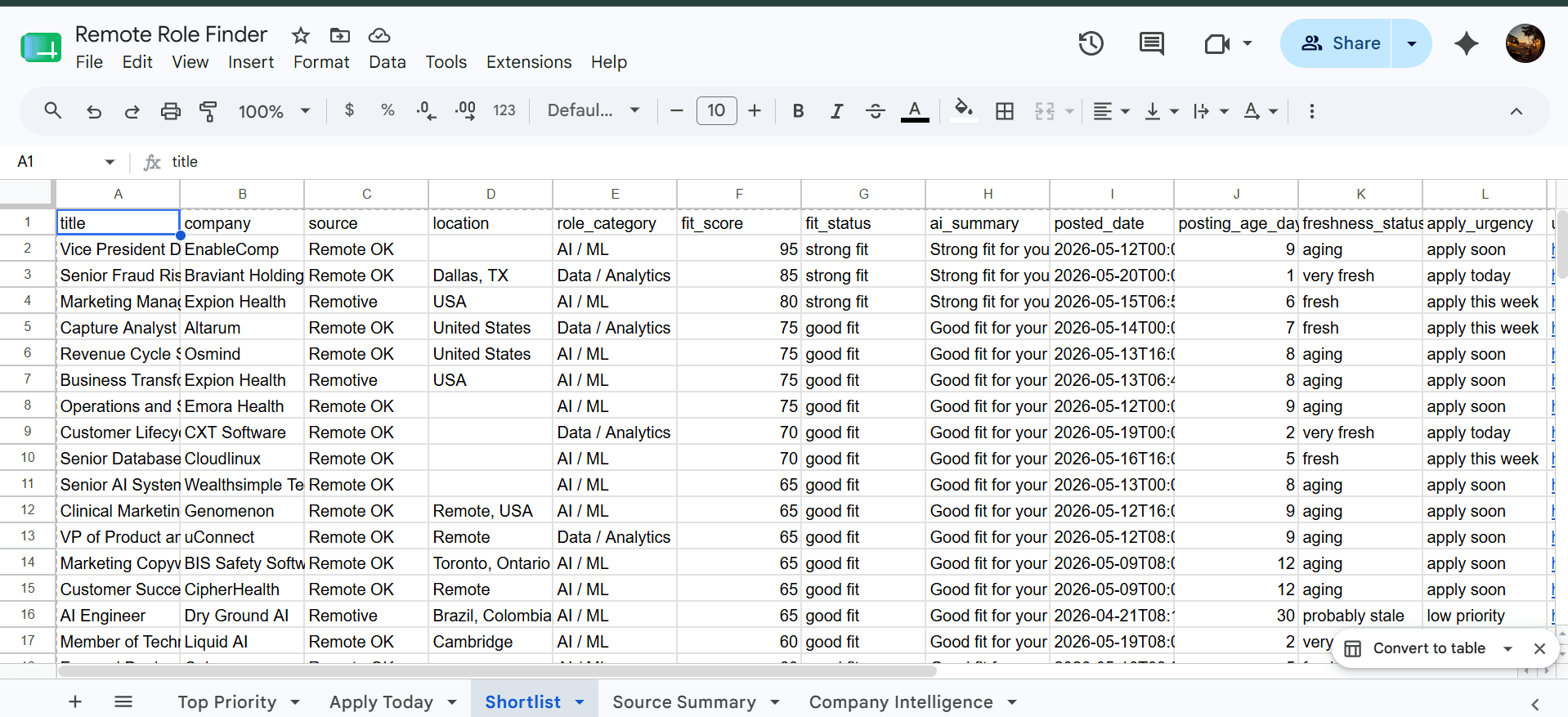This screenshot has width=1568, height=717.
Task: Open the zoom 100% dropdown
Action: tap(274, 111)
